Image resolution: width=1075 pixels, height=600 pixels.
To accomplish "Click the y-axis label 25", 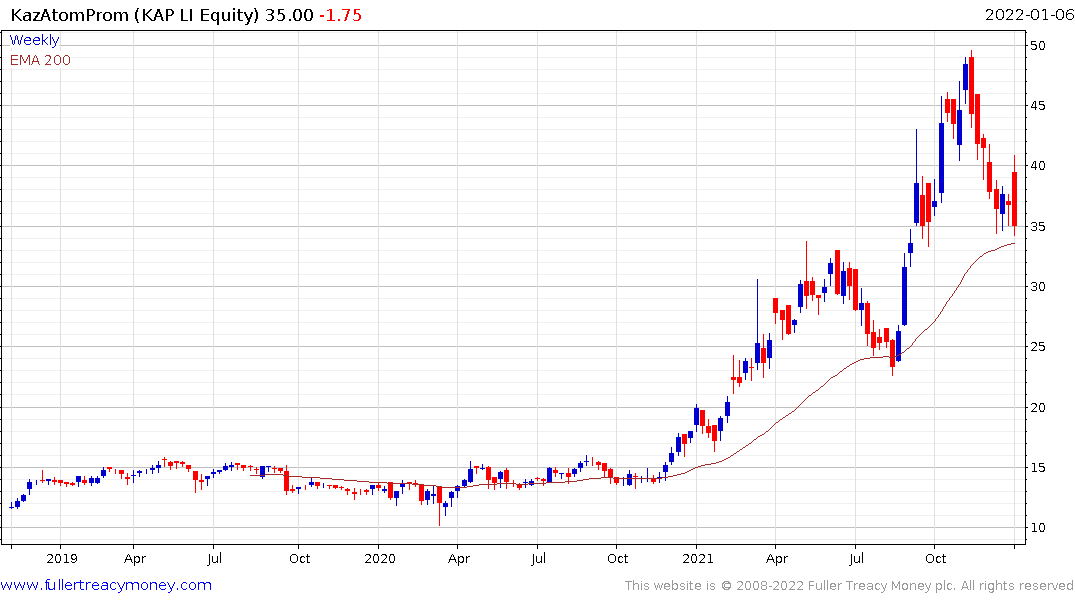I will (1037, 347).
